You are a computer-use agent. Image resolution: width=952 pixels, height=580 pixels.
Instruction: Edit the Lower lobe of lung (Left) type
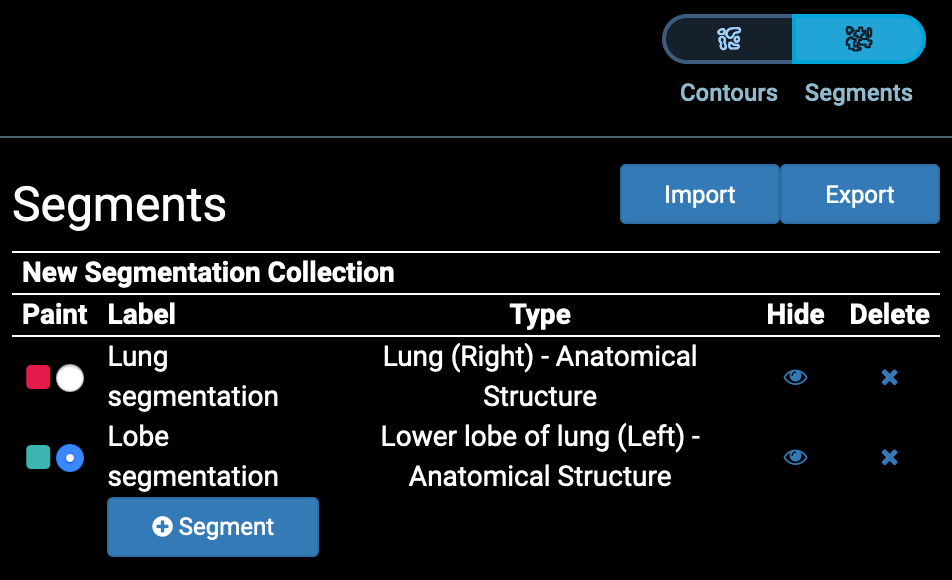(x=540, y=457)
